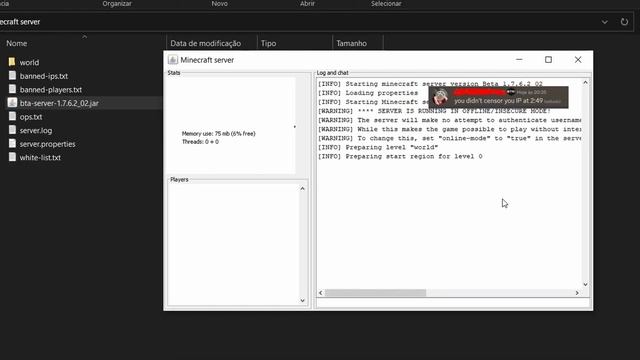Click the 'Preparing level "world"' log line
Viewport: 640px width, 360px height.
click(x=378, y=147)
